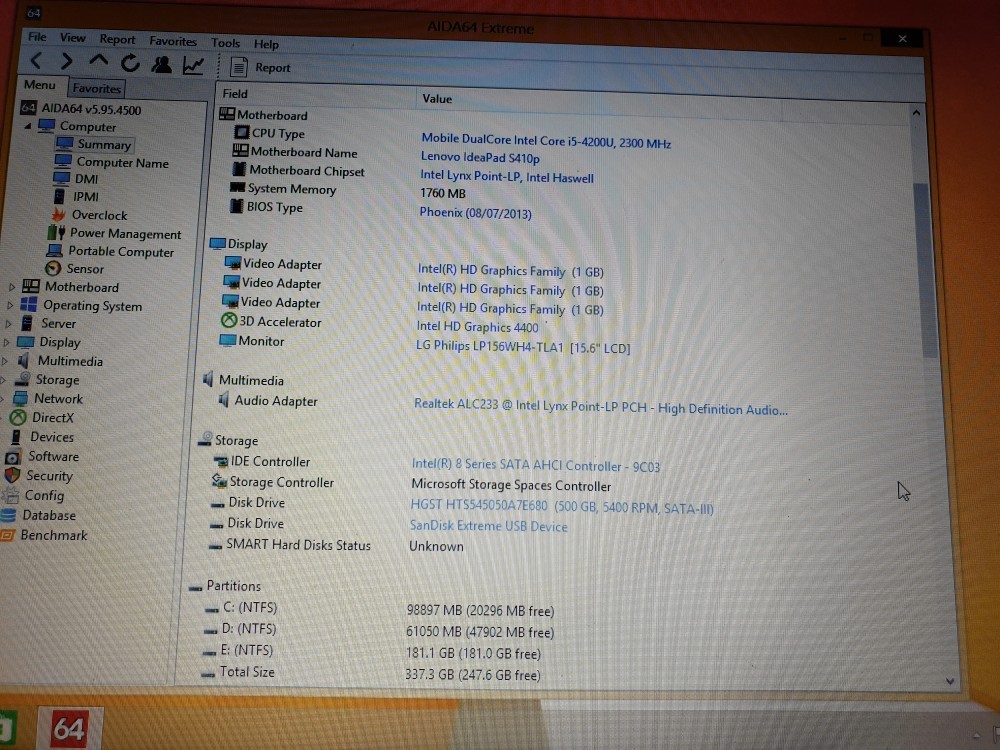Switch to the Favorites tab
The image size is (1000, 750).
[x=96, y=88]
